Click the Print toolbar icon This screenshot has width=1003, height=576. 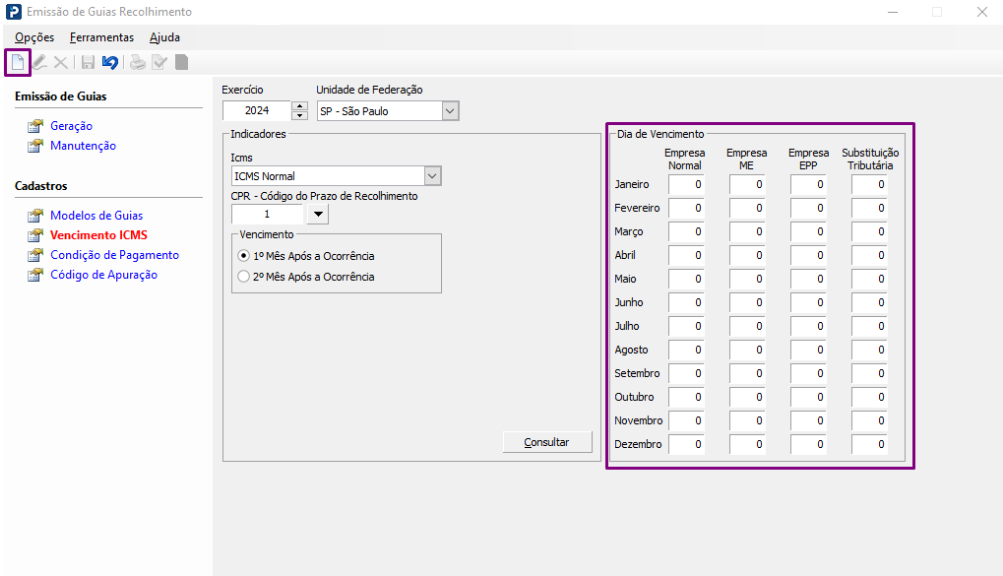pyautogui.click(x=138, y=62)
